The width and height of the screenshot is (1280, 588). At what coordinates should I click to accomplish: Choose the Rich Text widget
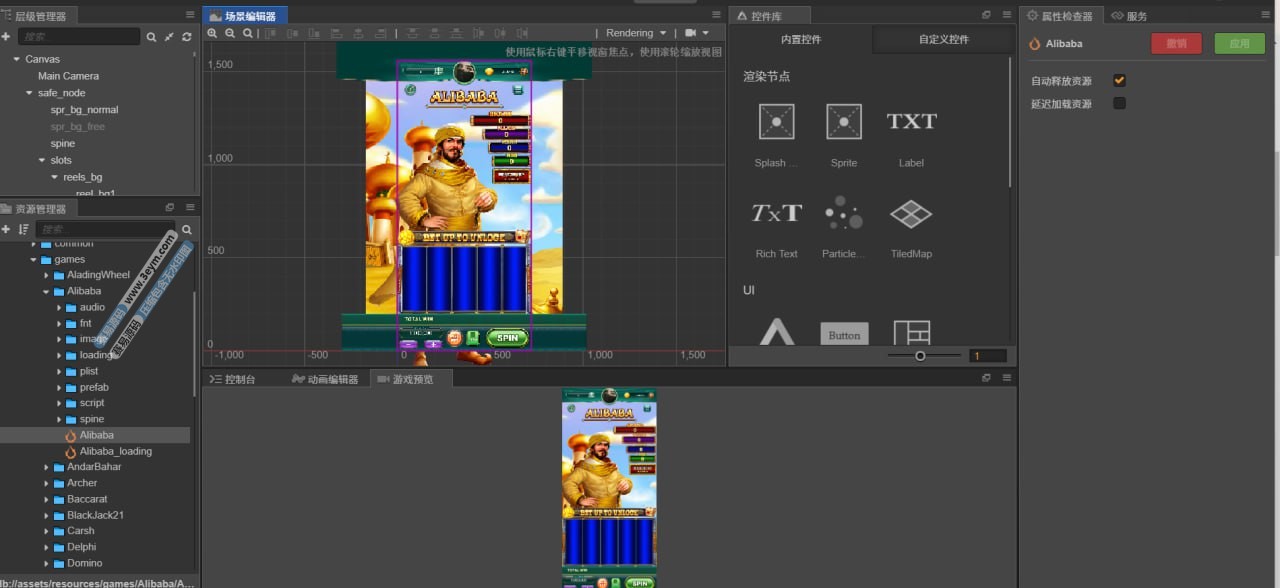tap(776, 213)
